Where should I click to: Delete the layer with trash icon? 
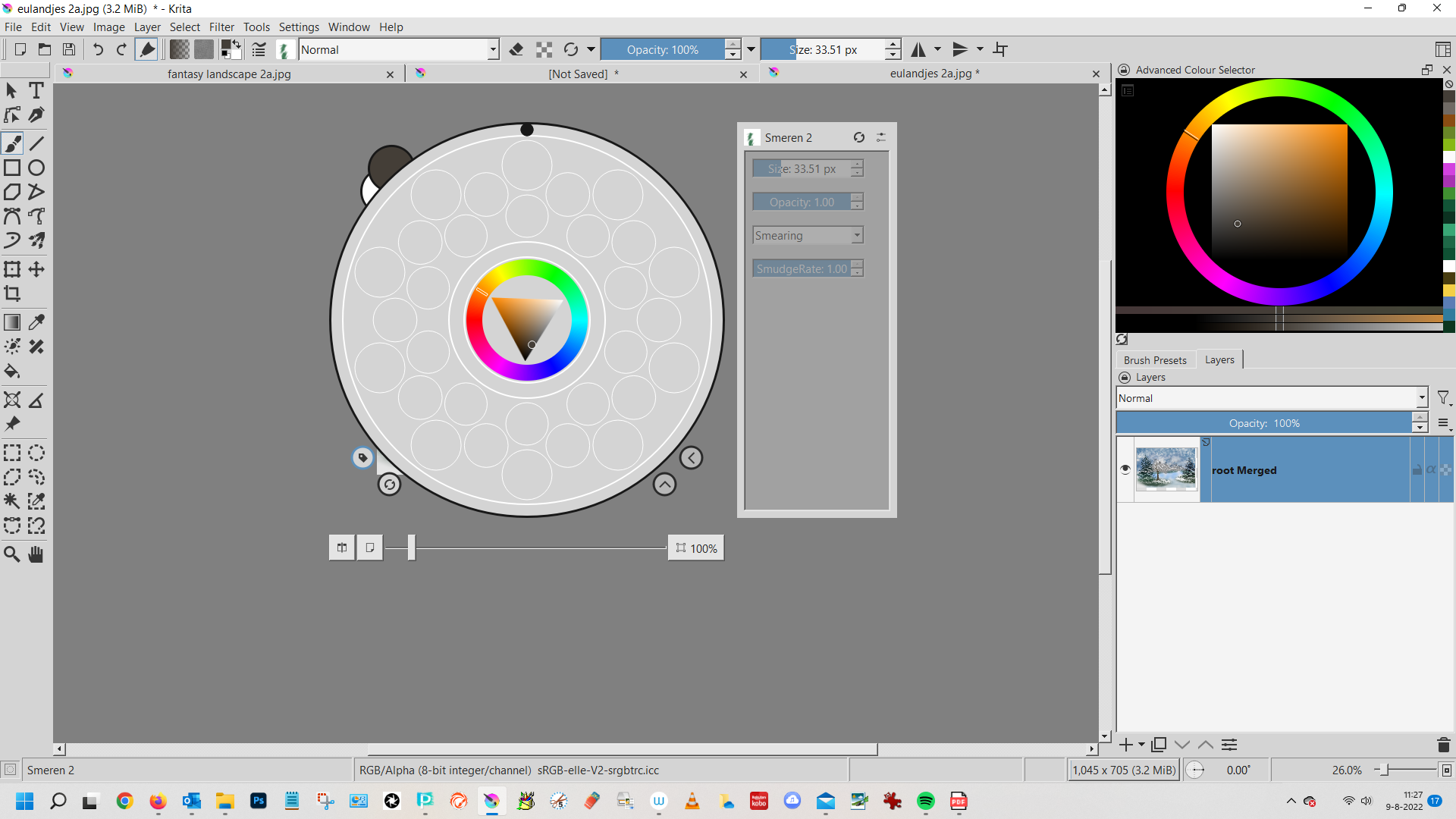[1443, 745]
